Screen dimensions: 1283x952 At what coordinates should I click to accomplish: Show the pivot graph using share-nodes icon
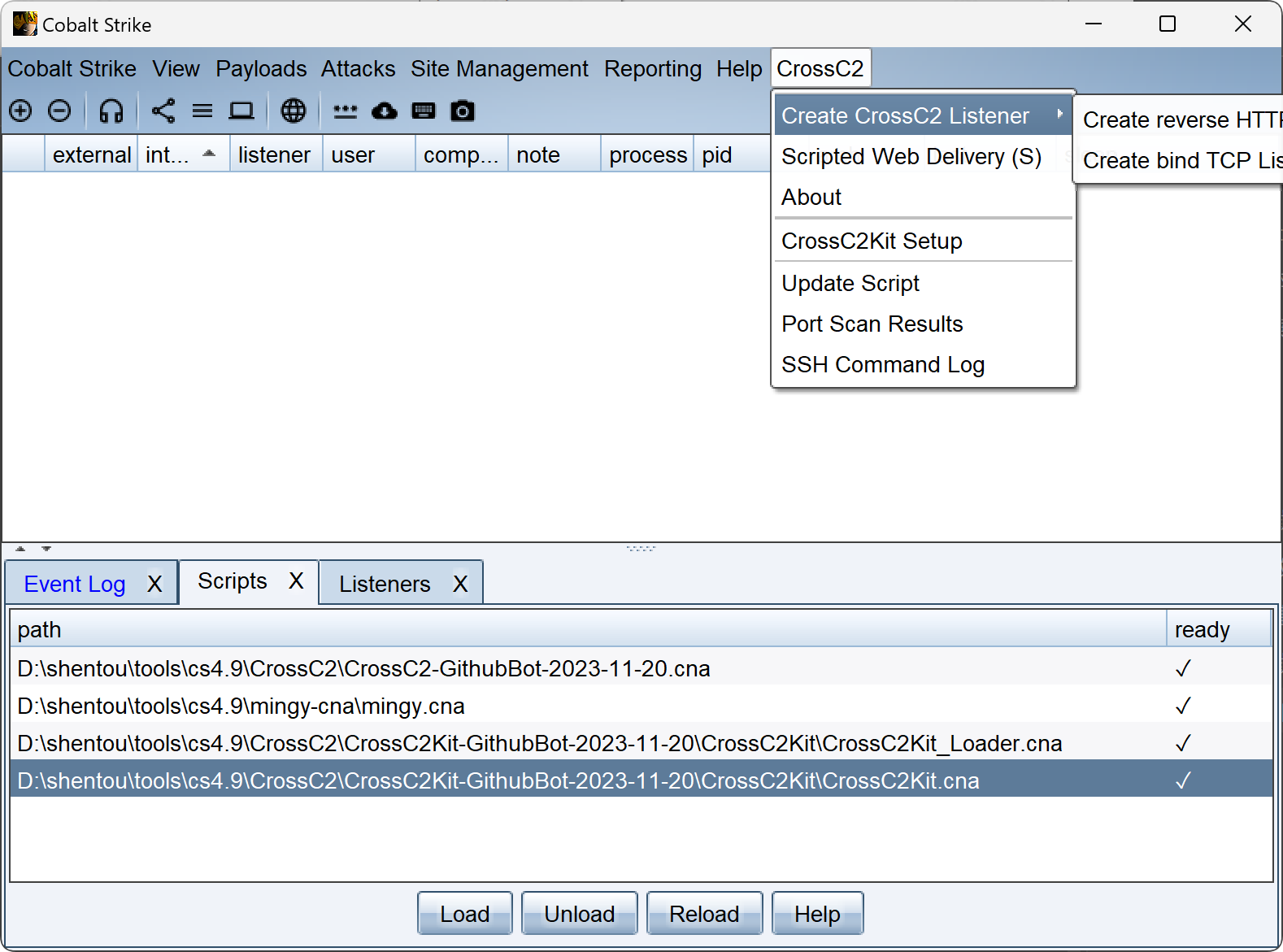point(163,111)
